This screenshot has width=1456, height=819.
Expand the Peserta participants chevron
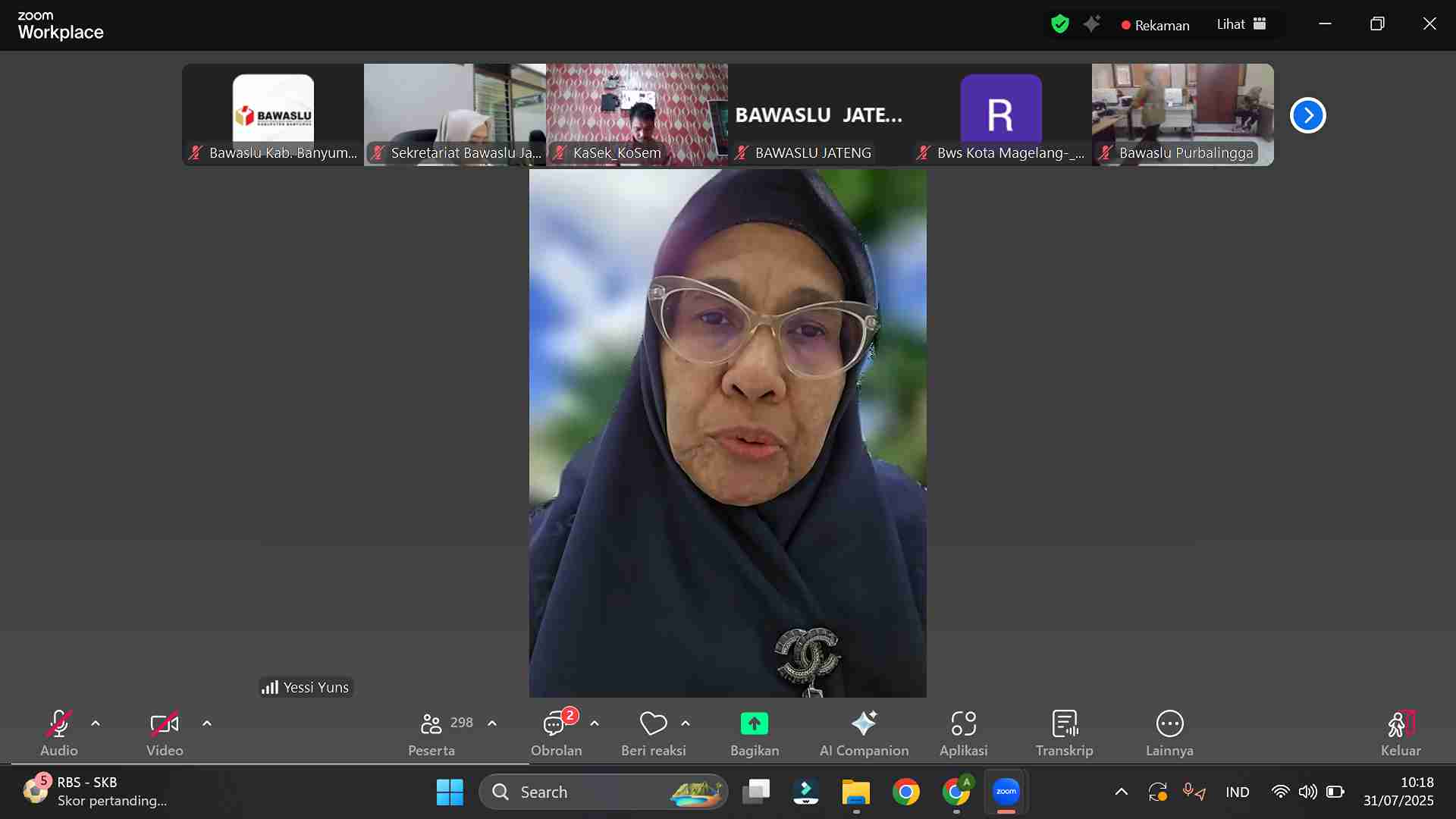(492, 723)
